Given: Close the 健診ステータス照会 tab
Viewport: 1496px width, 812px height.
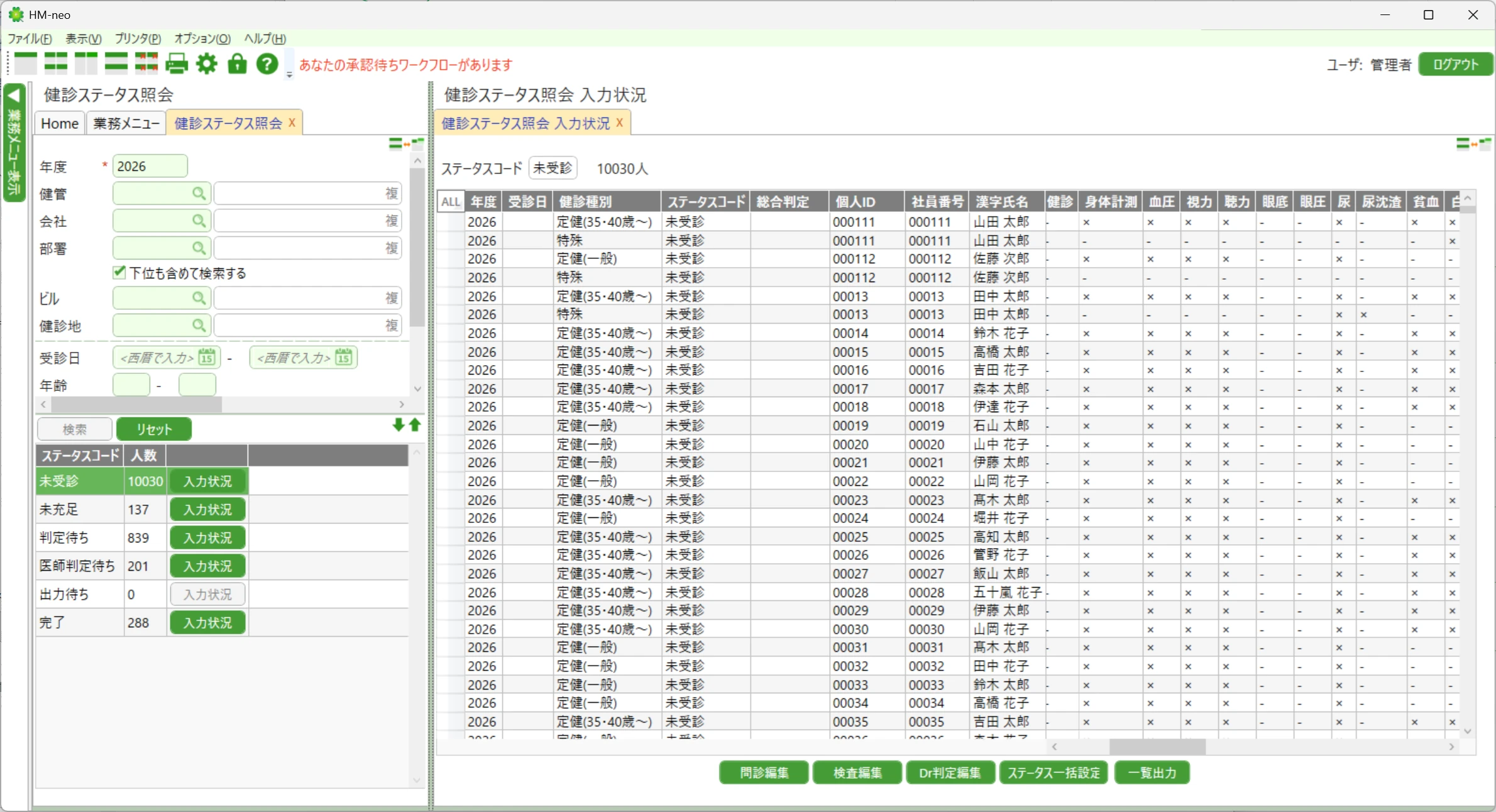Looking at the screenshot, I should coord(292,123).
